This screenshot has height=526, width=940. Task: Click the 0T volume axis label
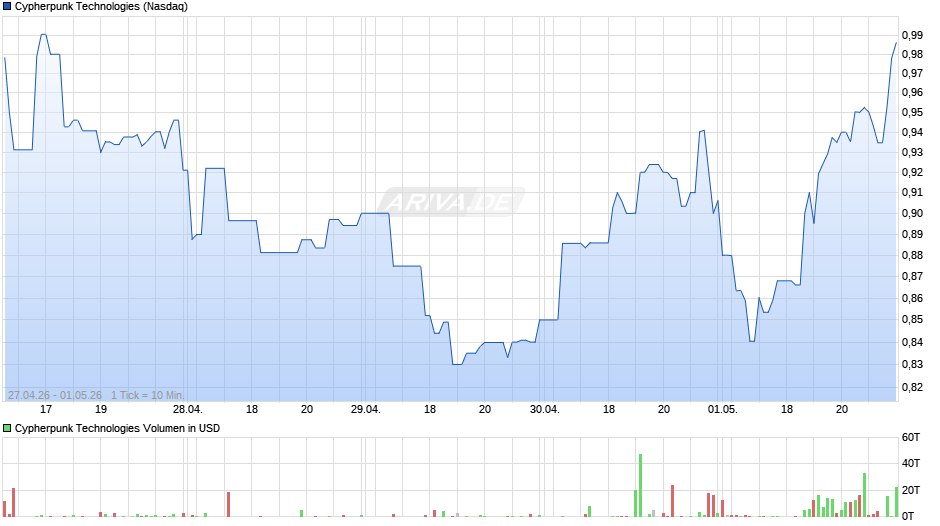[x=908, y=516]
